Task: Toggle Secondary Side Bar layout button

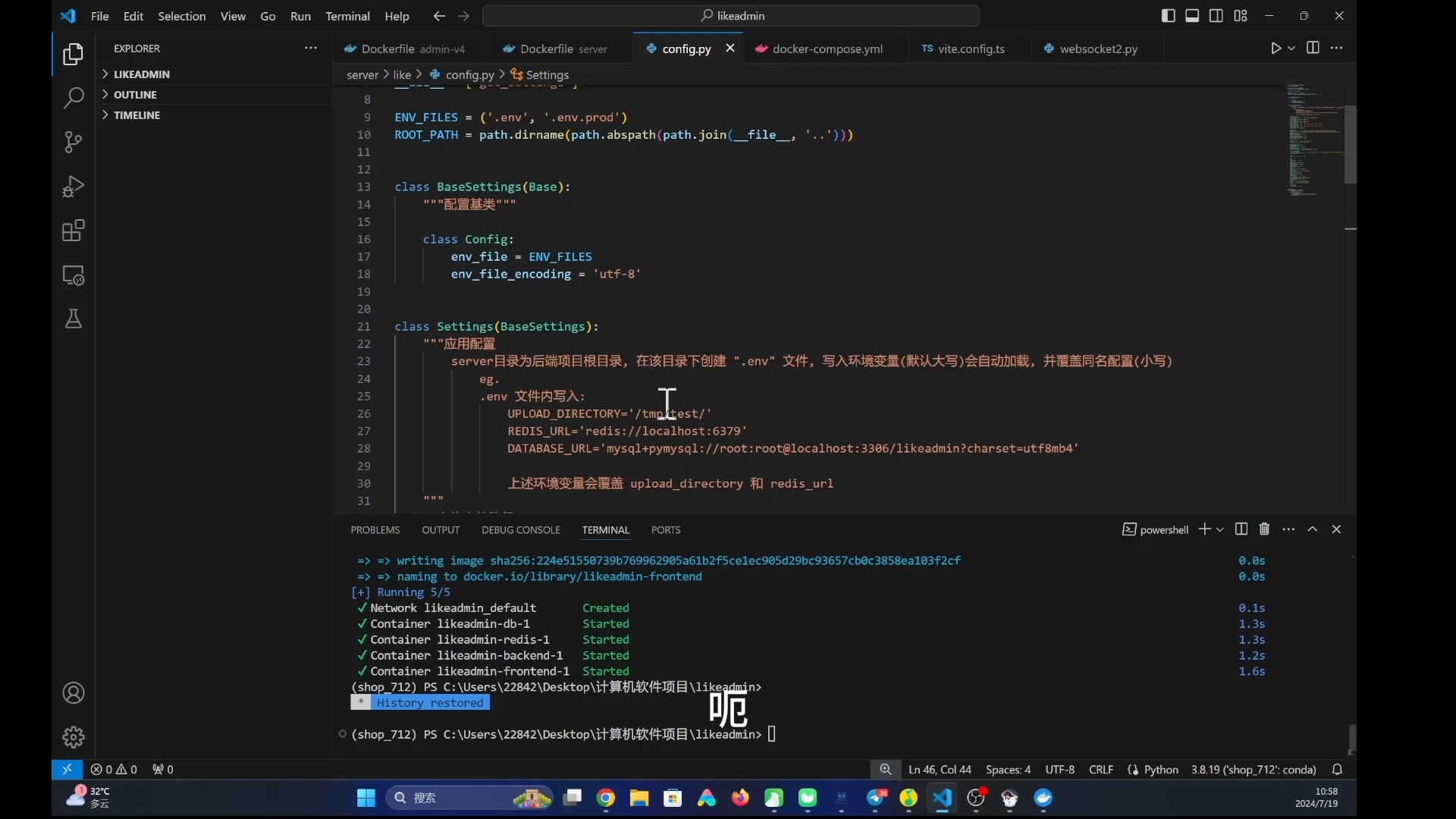Action: click(1216, 16)
